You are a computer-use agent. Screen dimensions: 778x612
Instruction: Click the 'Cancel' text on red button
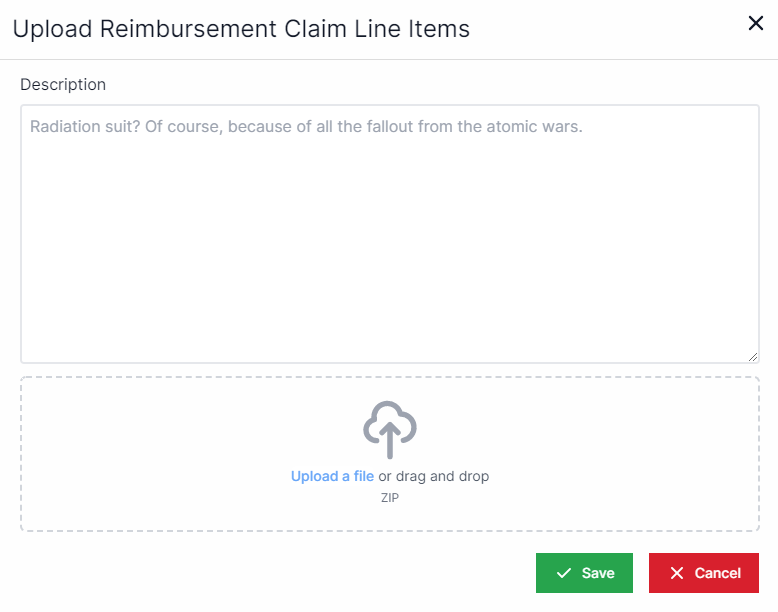click(x=718, y=573)
